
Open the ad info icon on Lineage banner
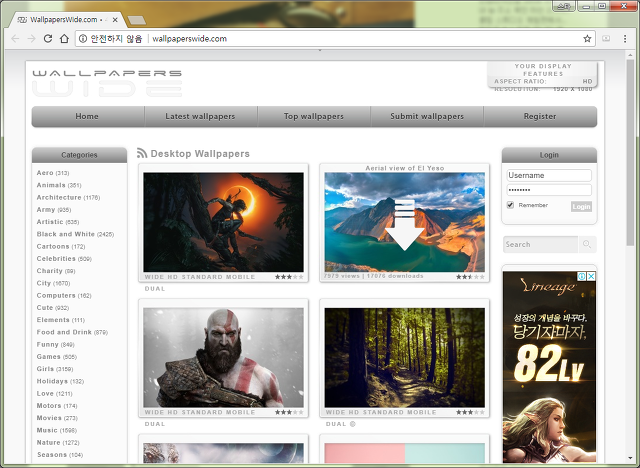(582, 276)
